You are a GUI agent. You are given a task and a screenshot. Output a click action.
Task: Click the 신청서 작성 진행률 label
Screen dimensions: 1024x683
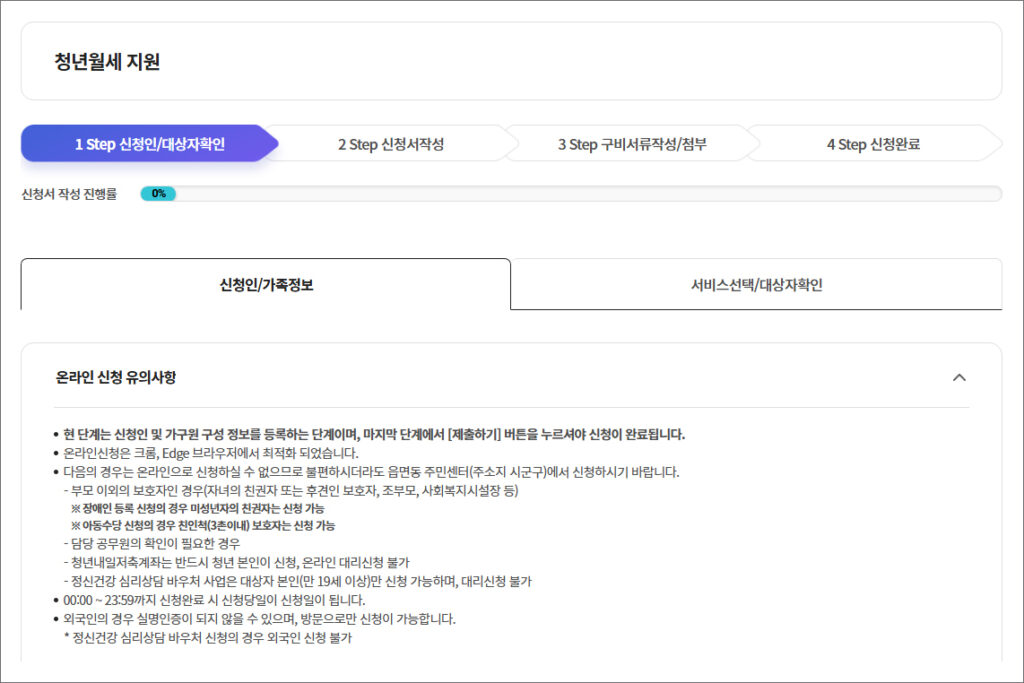pyautogui.click(x=69, y=194)
